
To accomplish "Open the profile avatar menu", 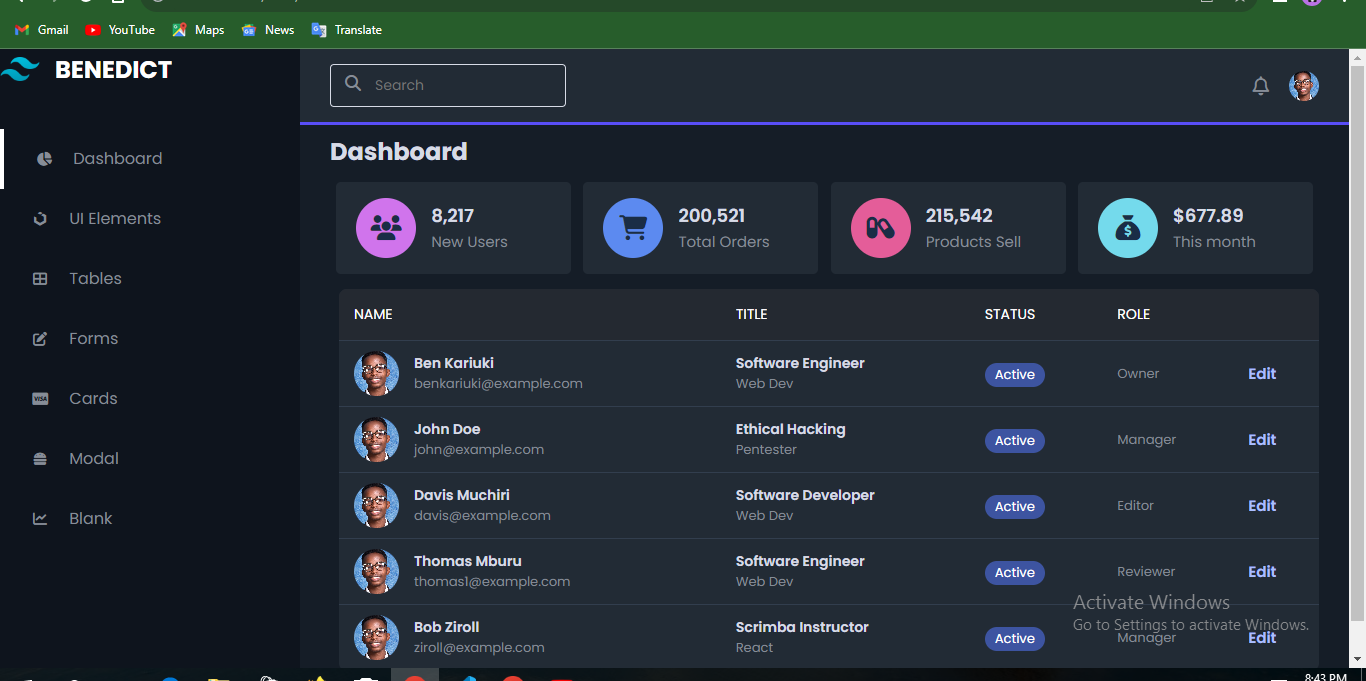I will (x=1304, y=86).
